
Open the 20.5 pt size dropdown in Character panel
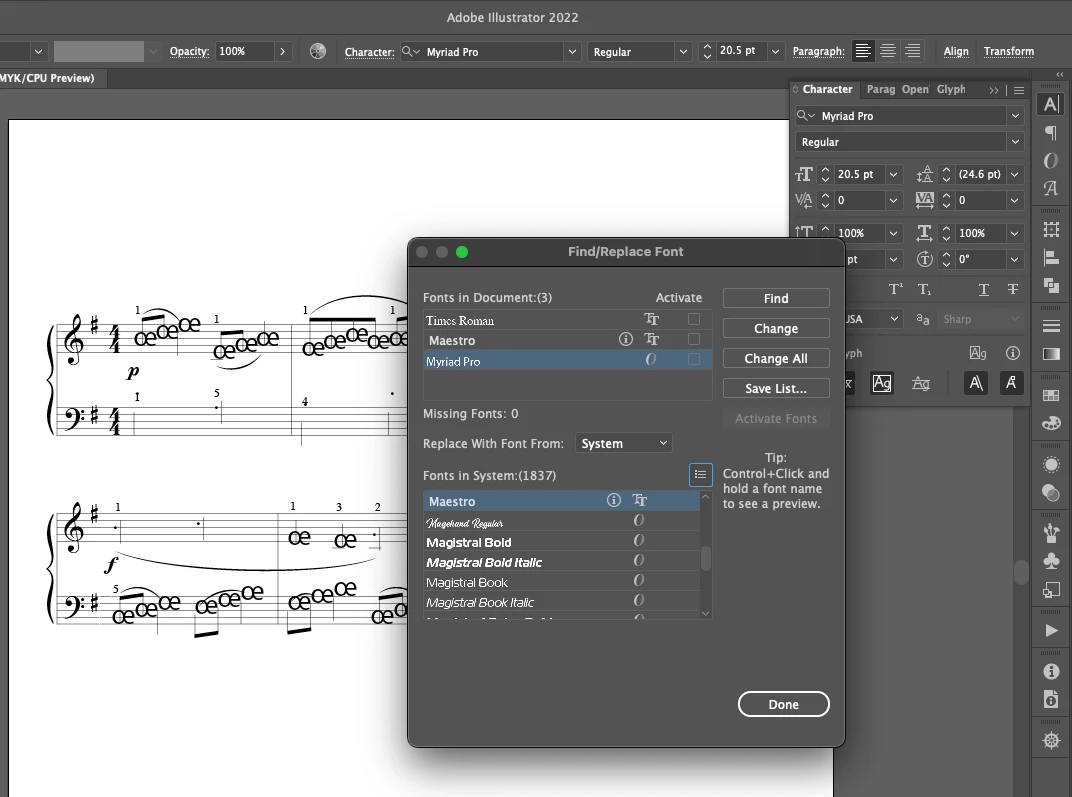coord(893,174)
